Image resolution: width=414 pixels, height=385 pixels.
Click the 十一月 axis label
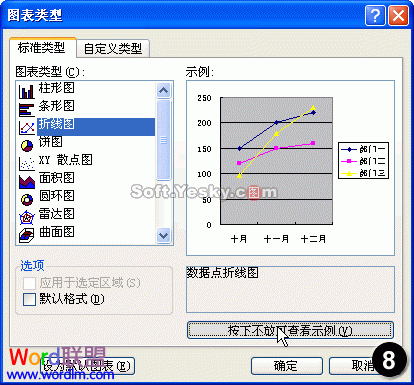pyautogui.click(x=276, y=239)
